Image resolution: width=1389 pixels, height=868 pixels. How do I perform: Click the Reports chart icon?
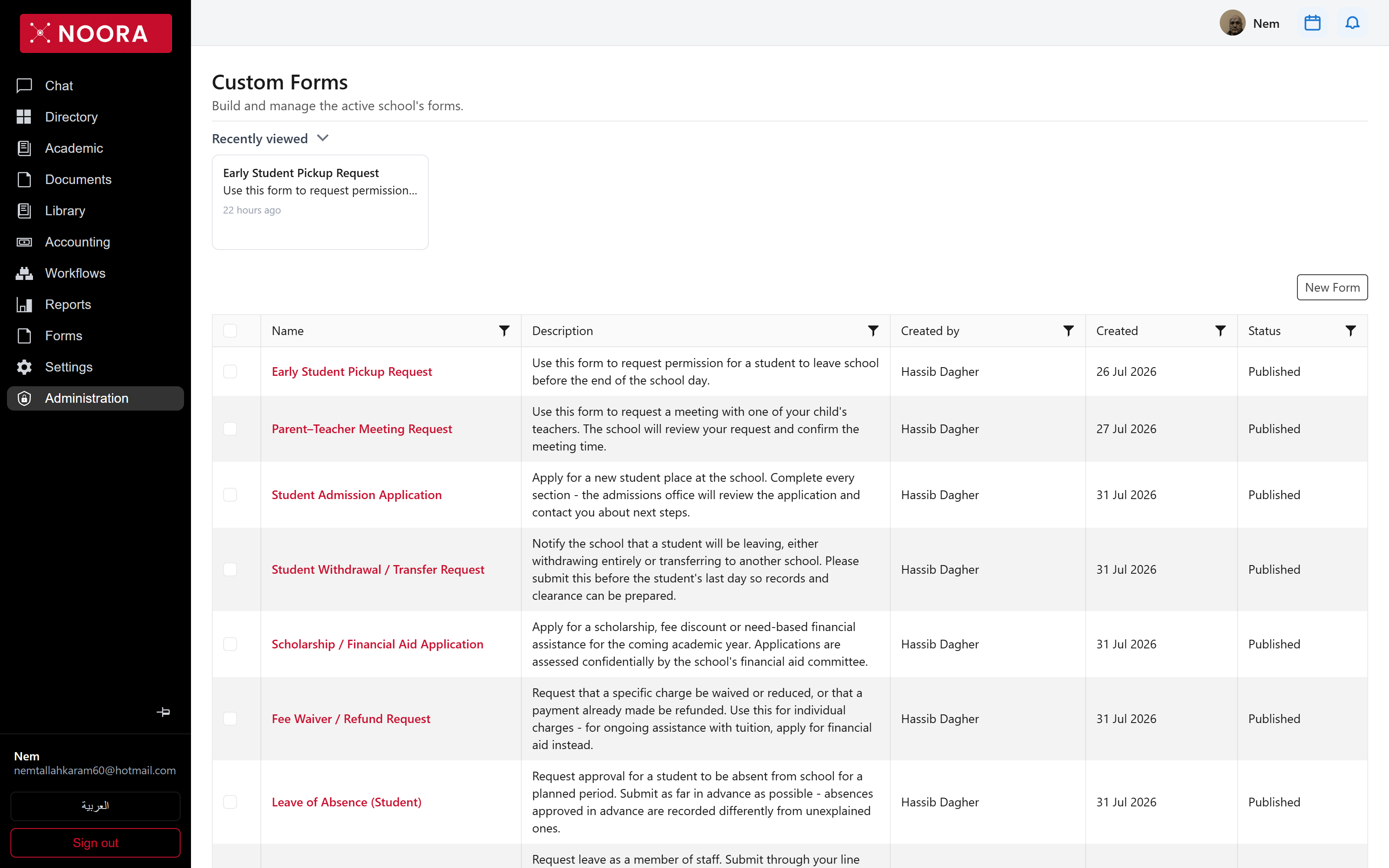tap(24, 305)
